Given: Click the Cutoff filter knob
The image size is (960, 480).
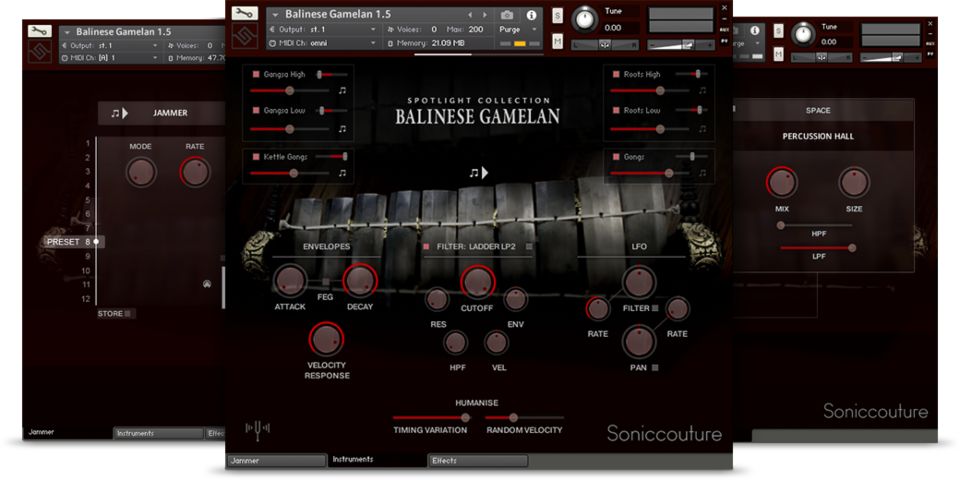Looking at the screenshot, I should 477,283.
